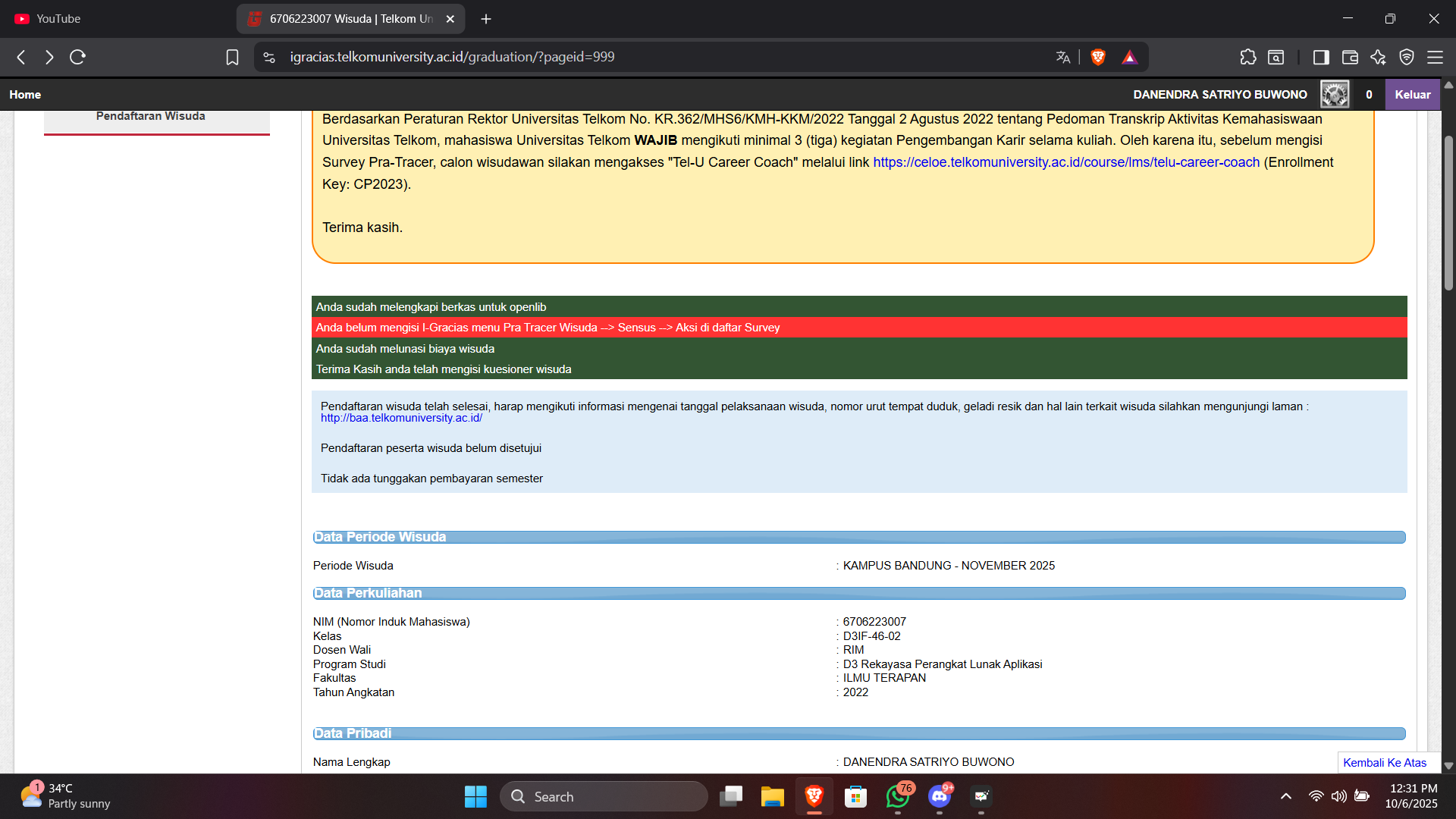Open the baa.telkomuniversity.ac.id link
This screenshot has width=1456, height=819.
[x=401, y=418]
